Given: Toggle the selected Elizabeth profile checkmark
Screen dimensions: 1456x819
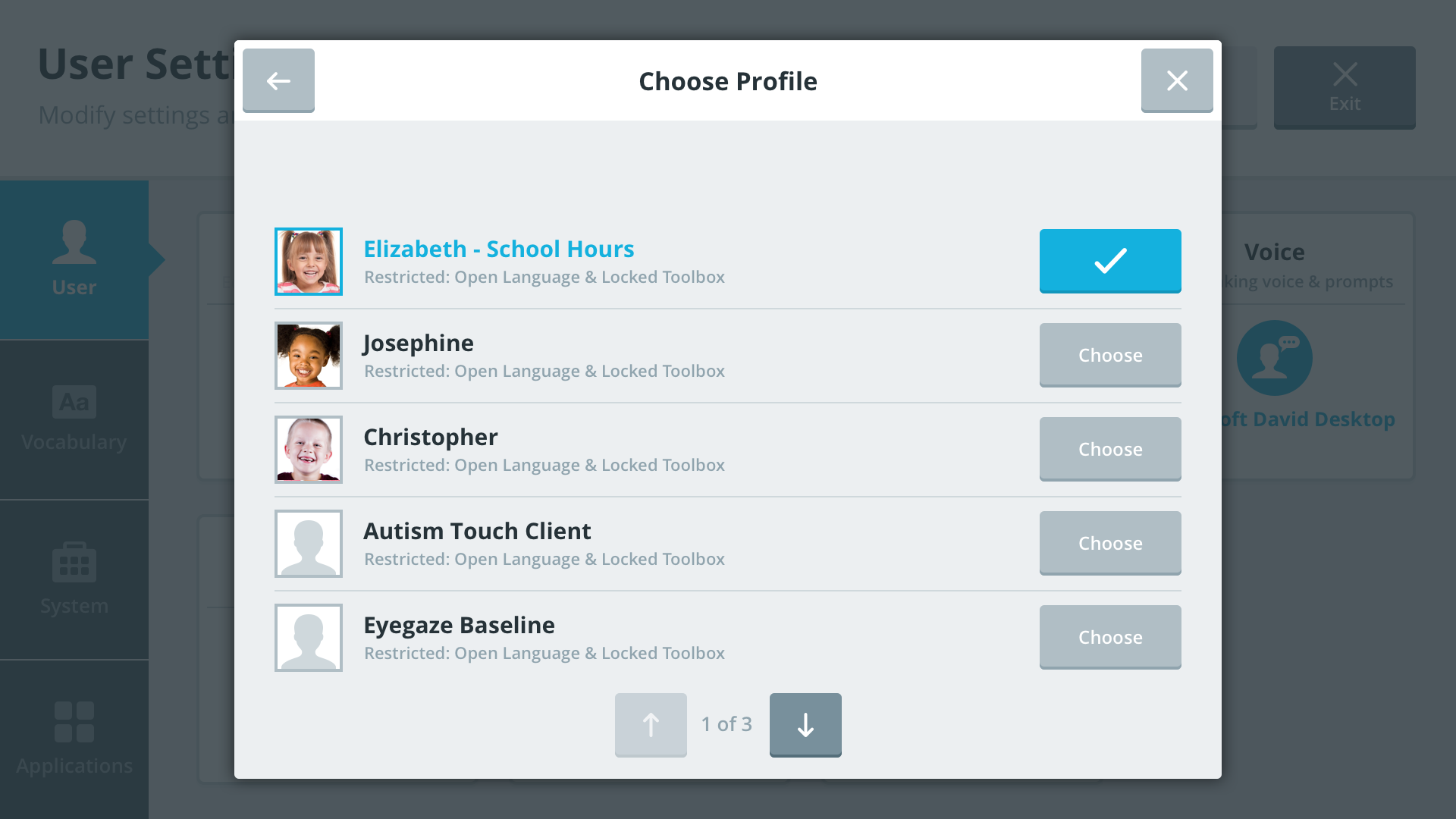Looking at the screenshot, I should (x=1110, y=260).
